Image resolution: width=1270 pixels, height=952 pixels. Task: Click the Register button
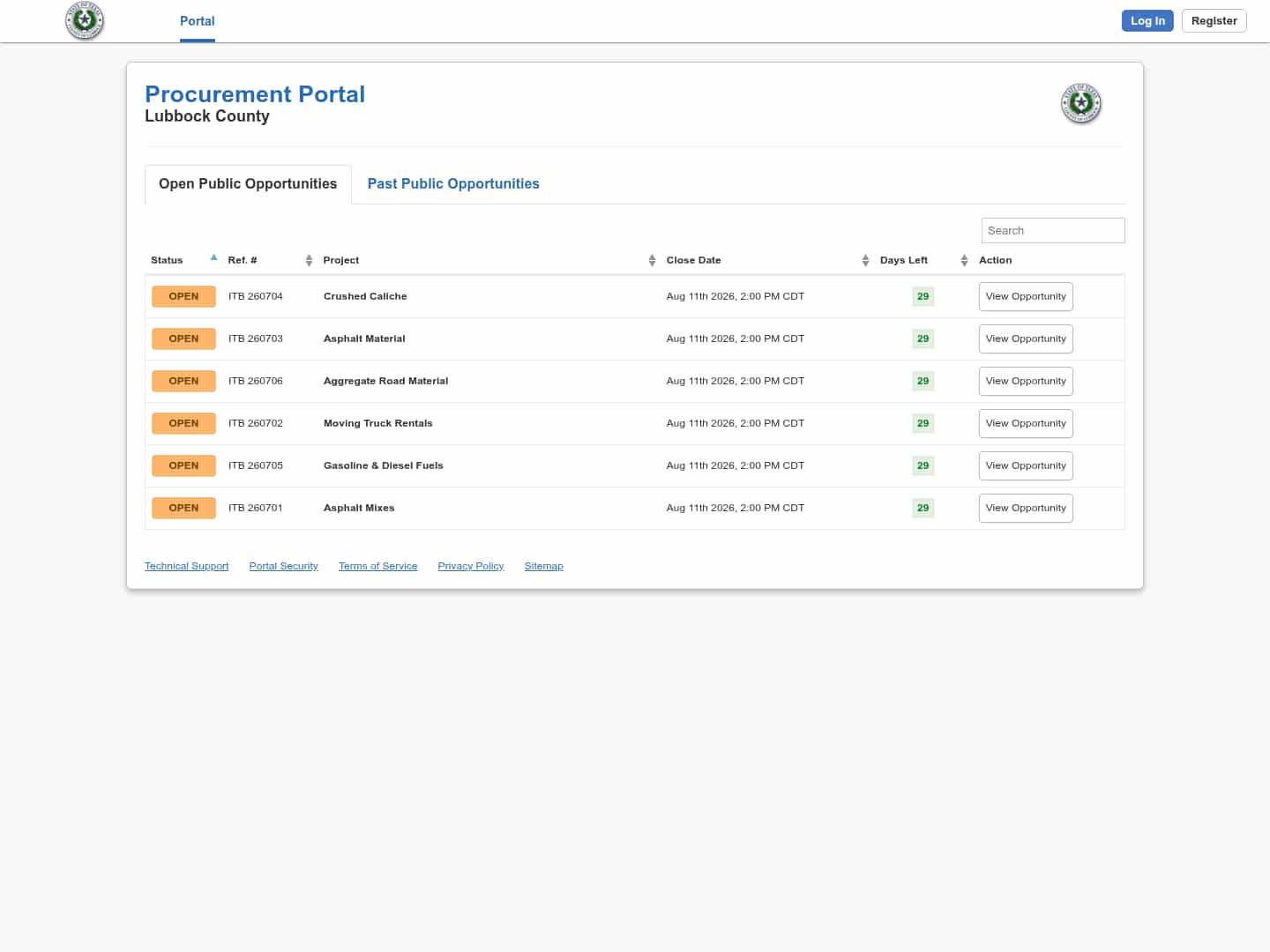click(x=1214, y=21)
